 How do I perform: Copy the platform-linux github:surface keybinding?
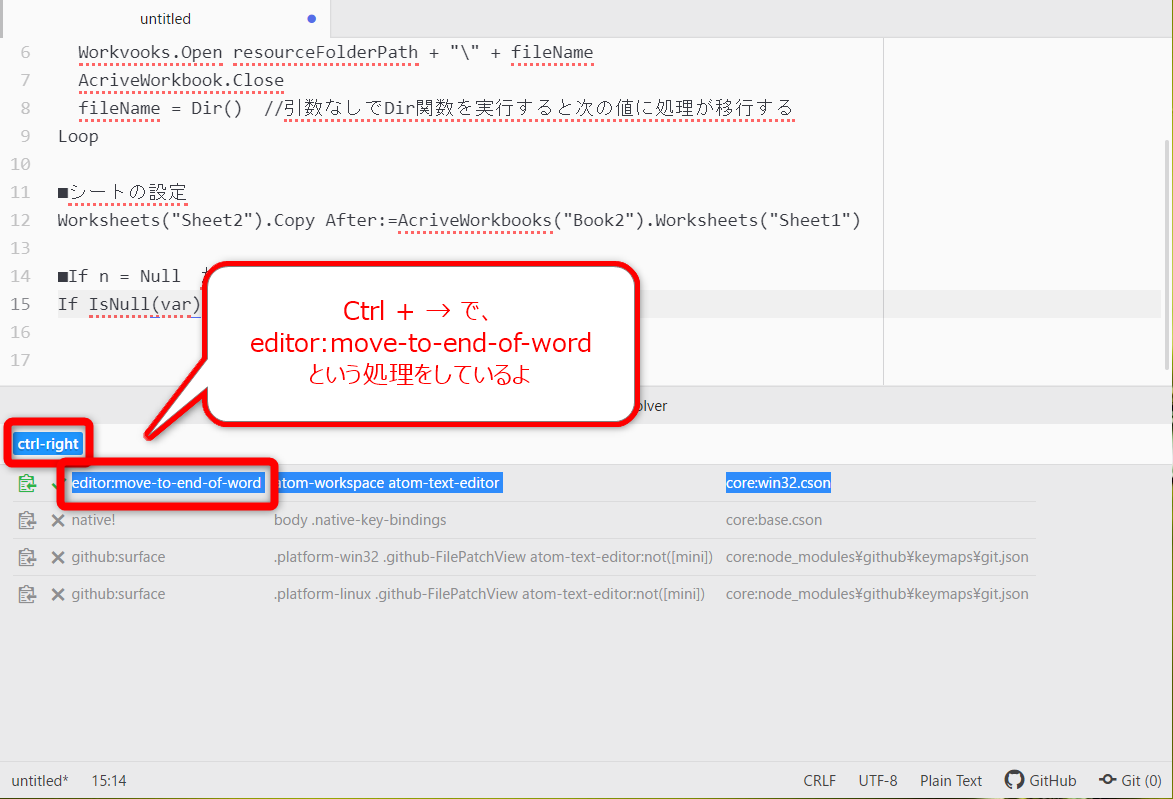click(x=27, y=593)
